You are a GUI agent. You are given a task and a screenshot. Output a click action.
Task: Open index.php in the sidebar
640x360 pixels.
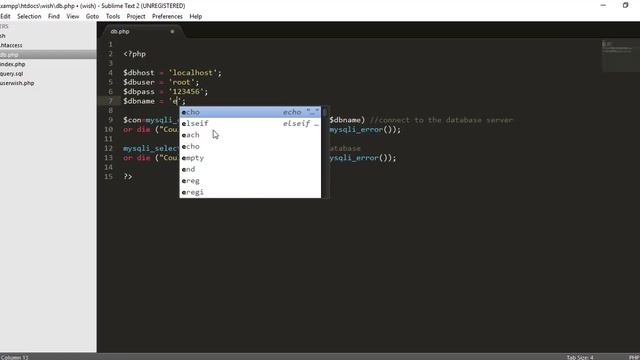13,64
